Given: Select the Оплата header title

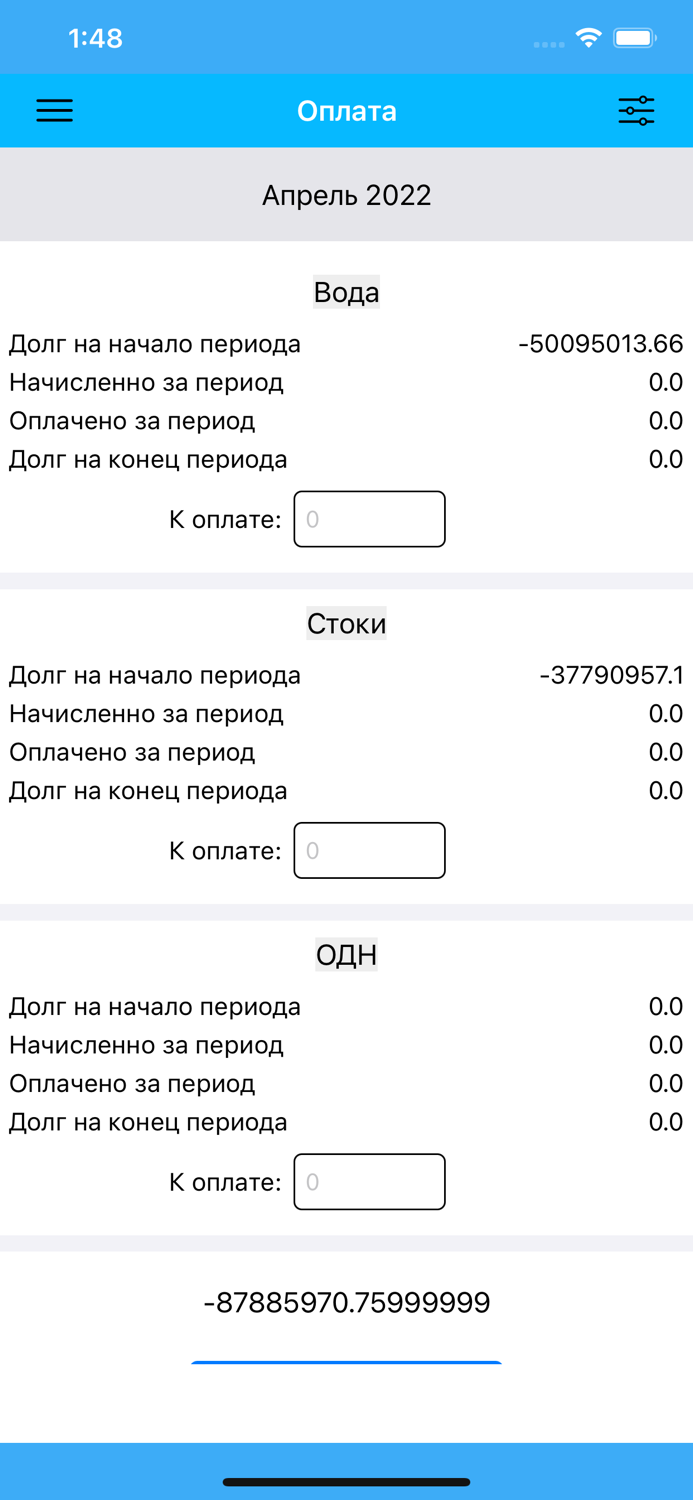Looking at the screenshot, I should tap(346, 110).
